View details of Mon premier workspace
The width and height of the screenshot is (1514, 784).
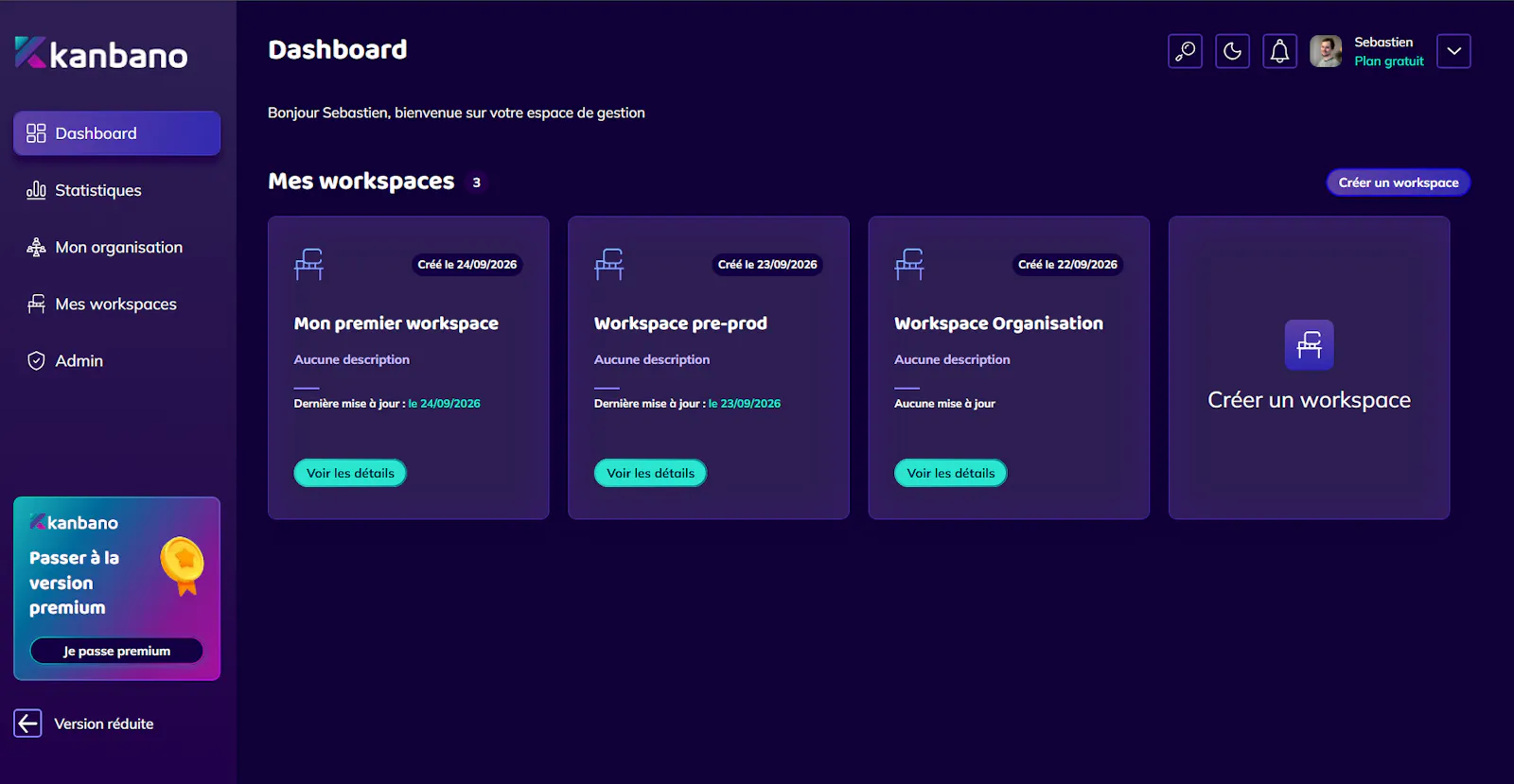pos(350,473)
